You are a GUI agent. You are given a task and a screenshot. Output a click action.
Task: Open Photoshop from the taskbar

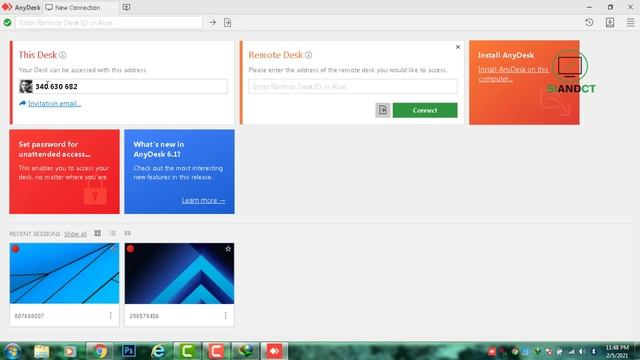(x=129, y=351)
